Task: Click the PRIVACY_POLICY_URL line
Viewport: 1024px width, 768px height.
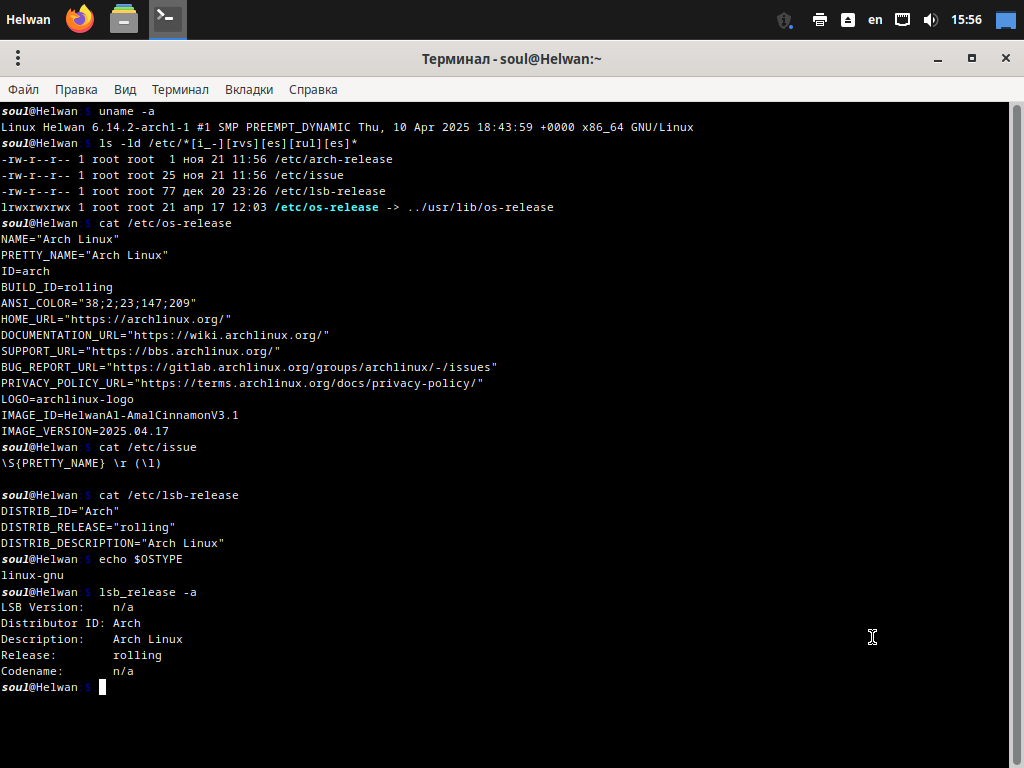Action: pos(242,383)
